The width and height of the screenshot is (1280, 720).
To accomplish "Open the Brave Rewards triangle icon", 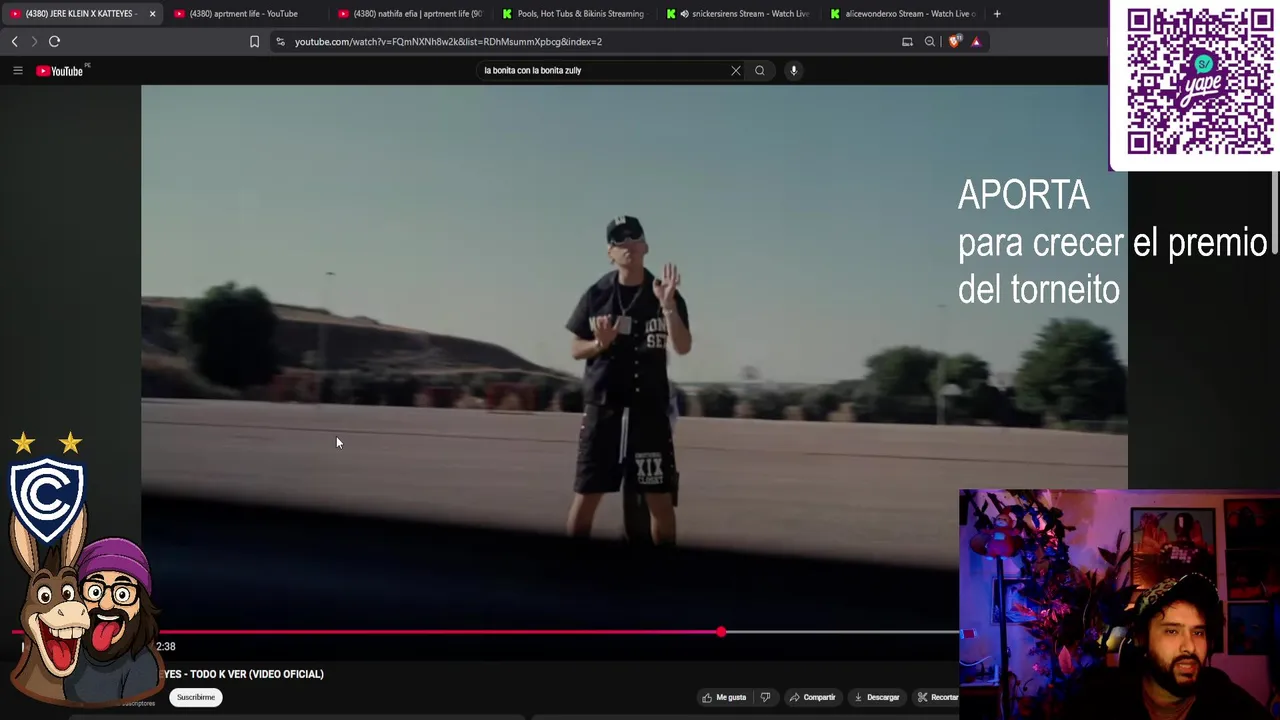I will point(976,41).
